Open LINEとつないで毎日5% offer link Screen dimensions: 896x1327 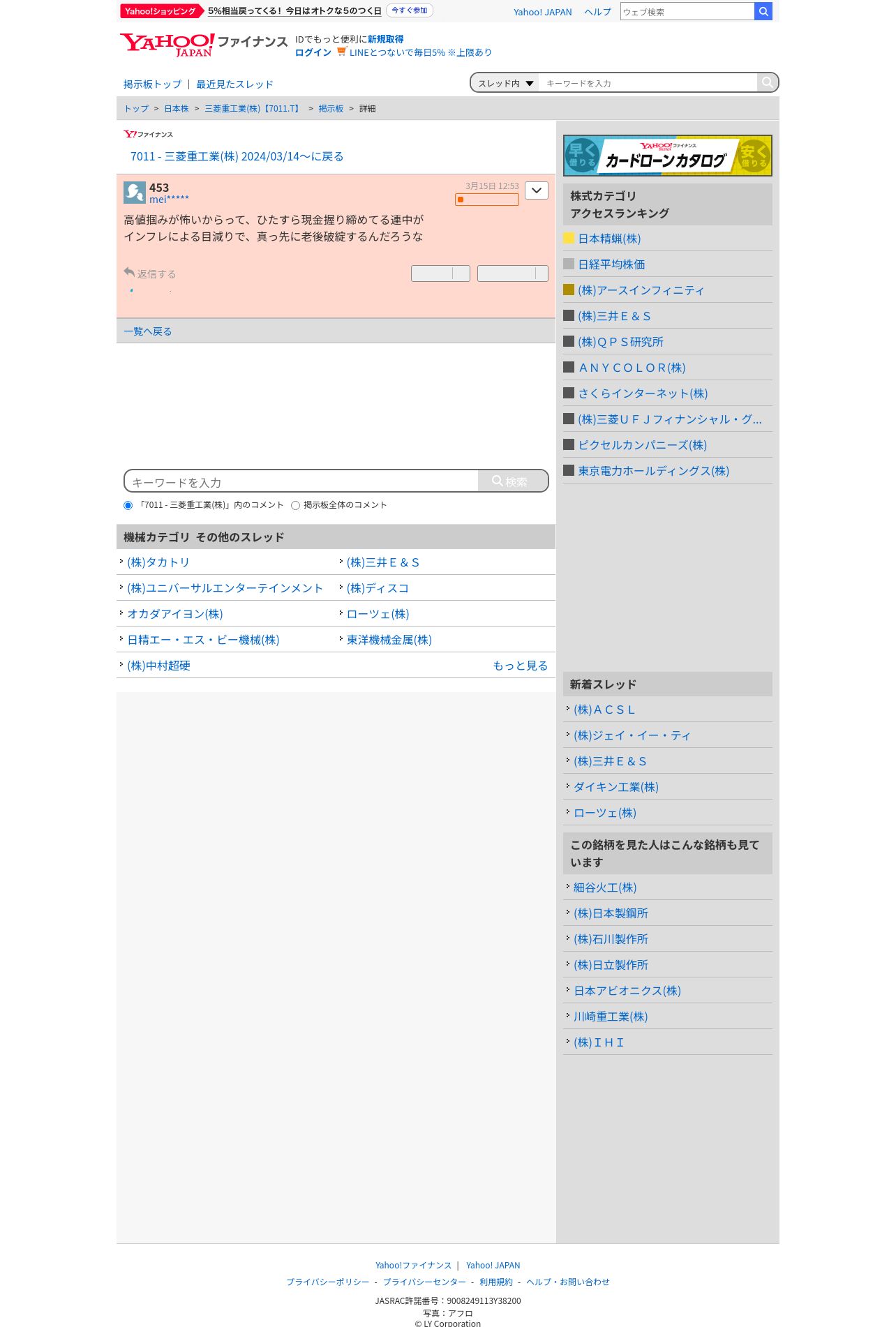coord(420,52)
